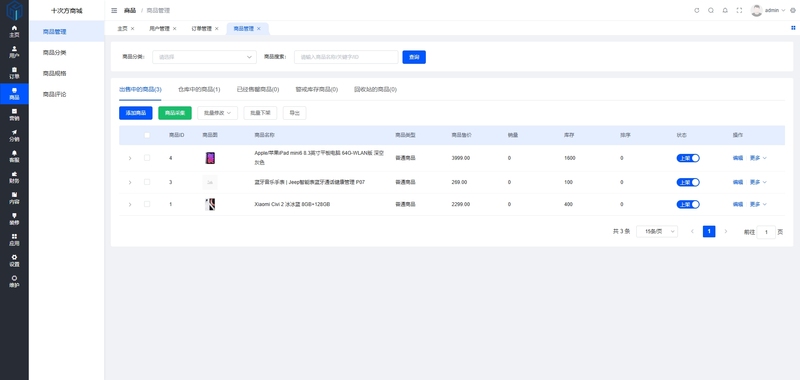
Task: Click the 添加商品 add product button
Action: click(x=136, y=113)
